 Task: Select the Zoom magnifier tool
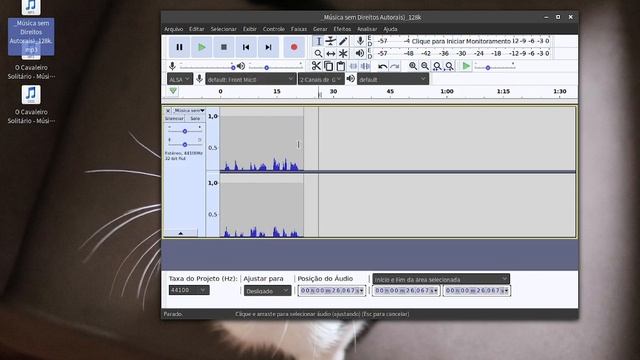point(319,53)
